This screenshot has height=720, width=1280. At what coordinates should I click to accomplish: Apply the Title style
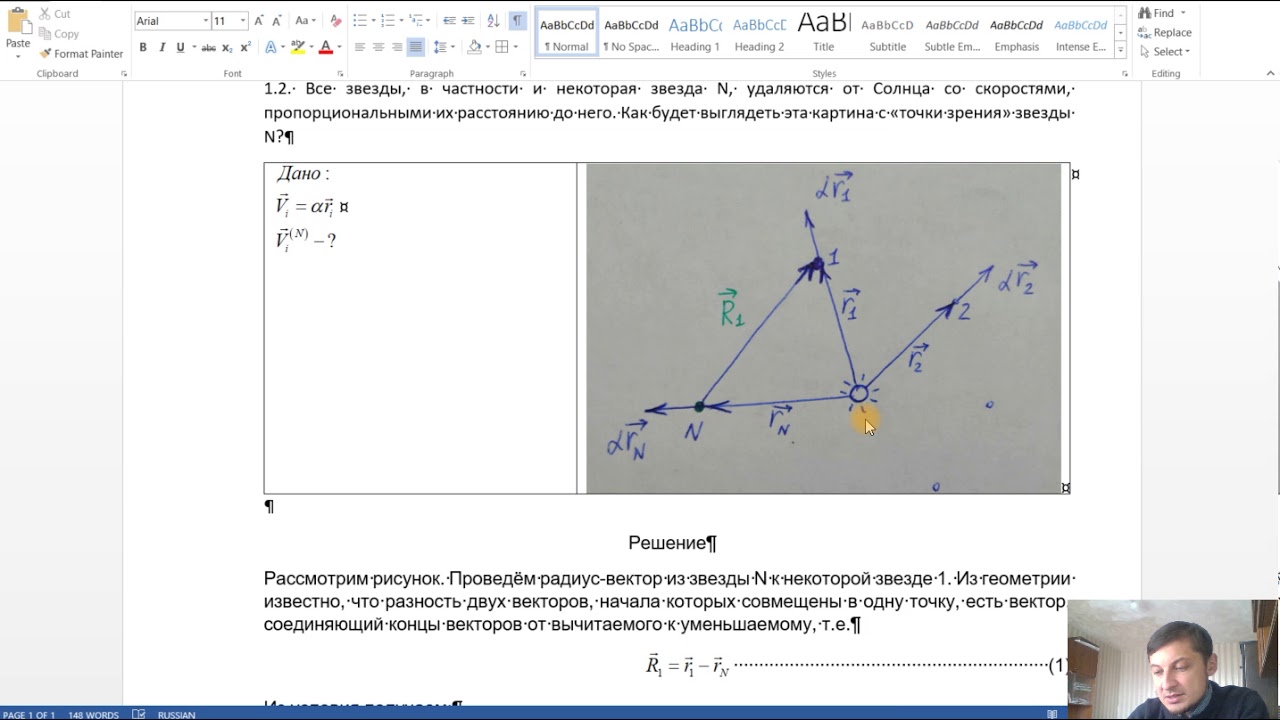823,33
